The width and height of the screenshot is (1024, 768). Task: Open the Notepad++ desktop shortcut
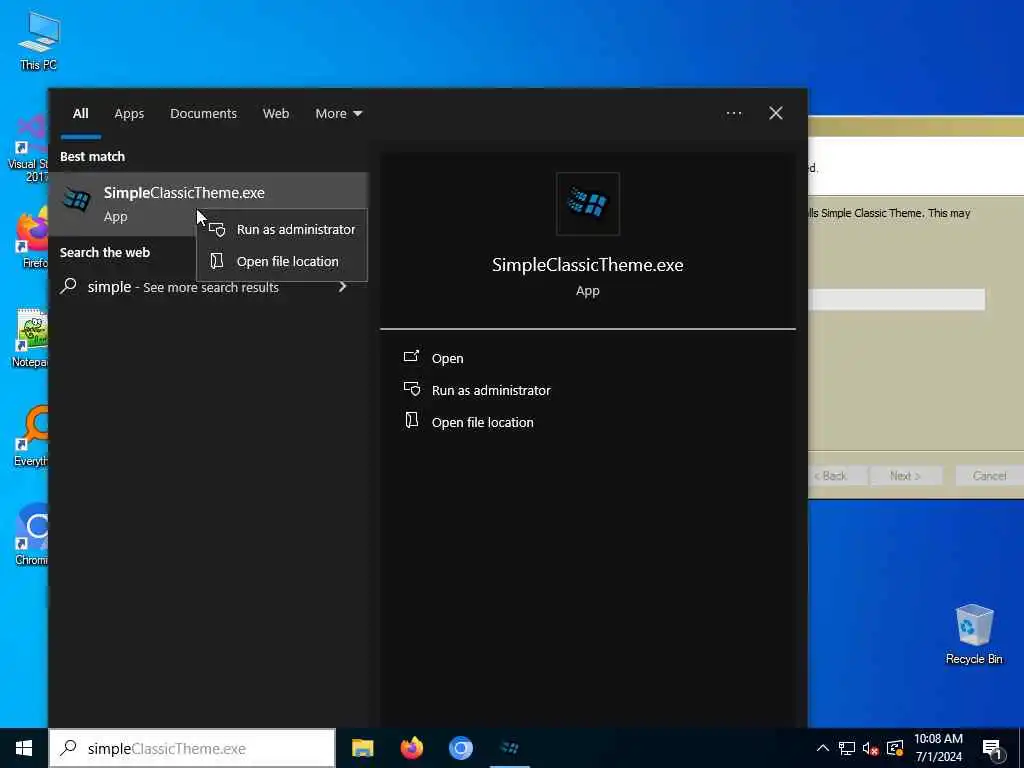[31, 338]
